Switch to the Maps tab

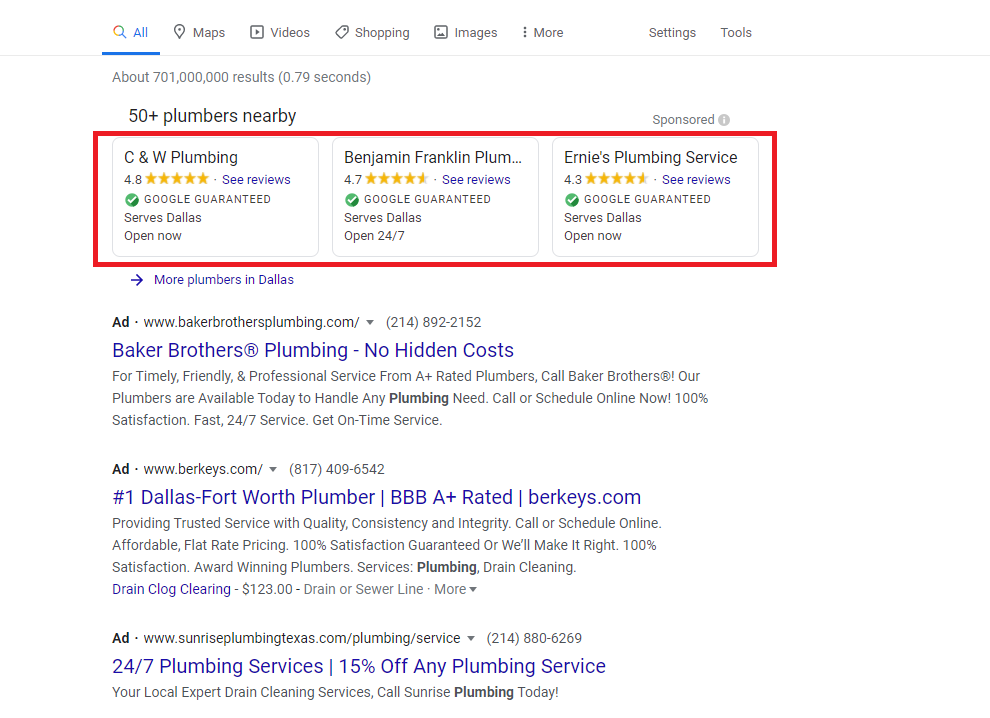pos(200,32)
